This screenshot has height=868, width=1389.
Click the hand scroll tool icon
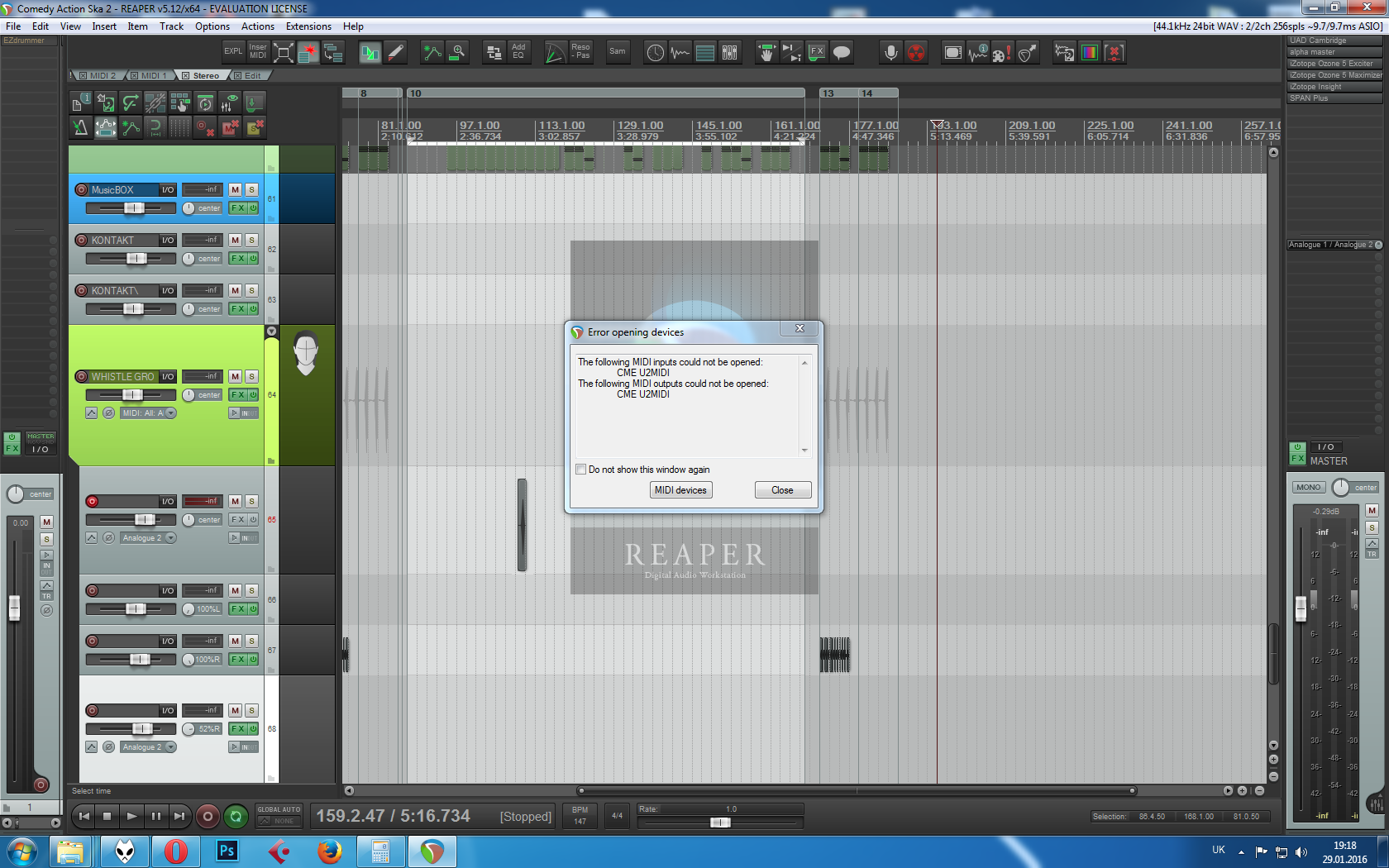[x=766, y=52]
